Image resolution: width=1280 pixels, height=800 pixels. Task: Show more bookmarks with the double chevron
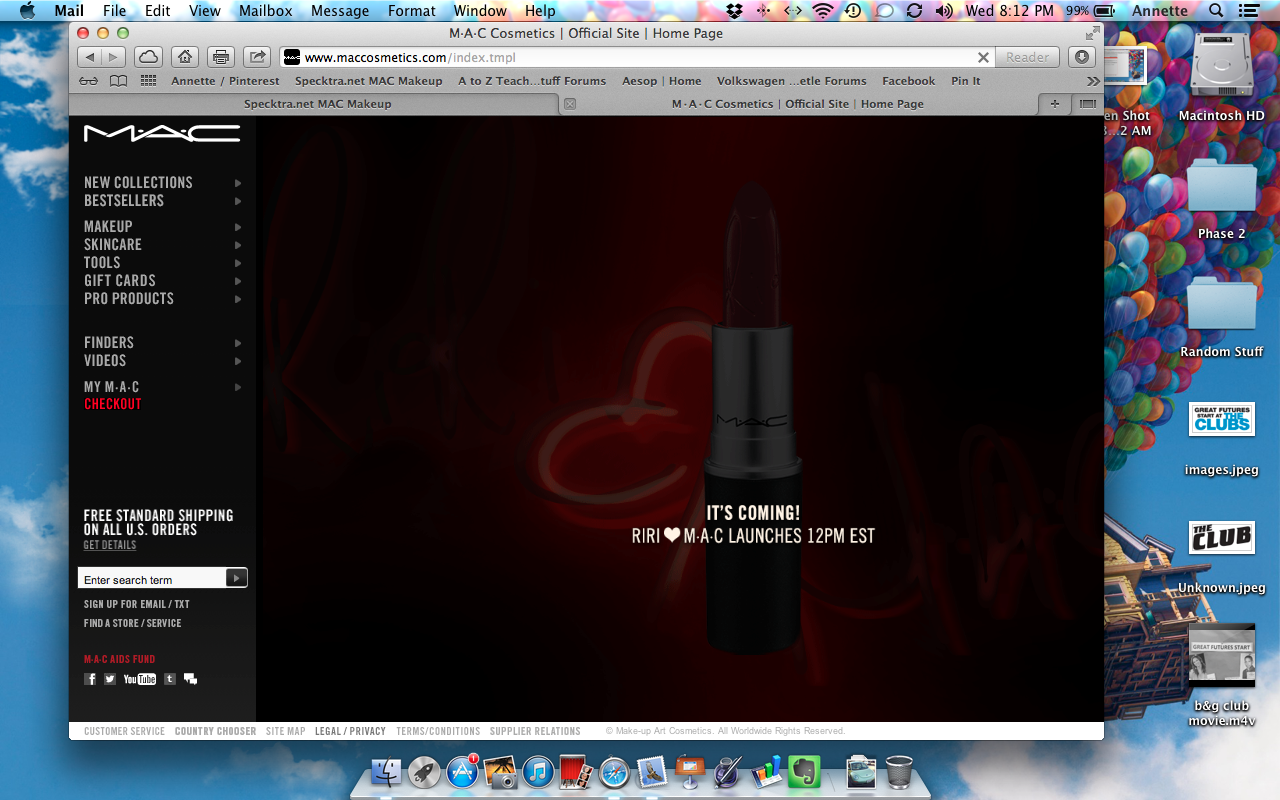[1092, 81]
